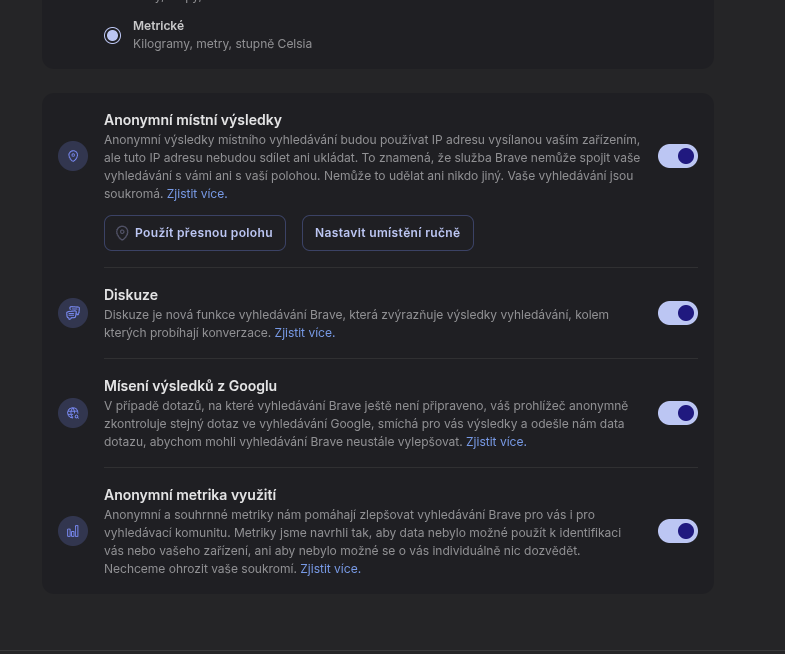Switch off Mísení výsledků z Googlu toggle

pos(677,413)
